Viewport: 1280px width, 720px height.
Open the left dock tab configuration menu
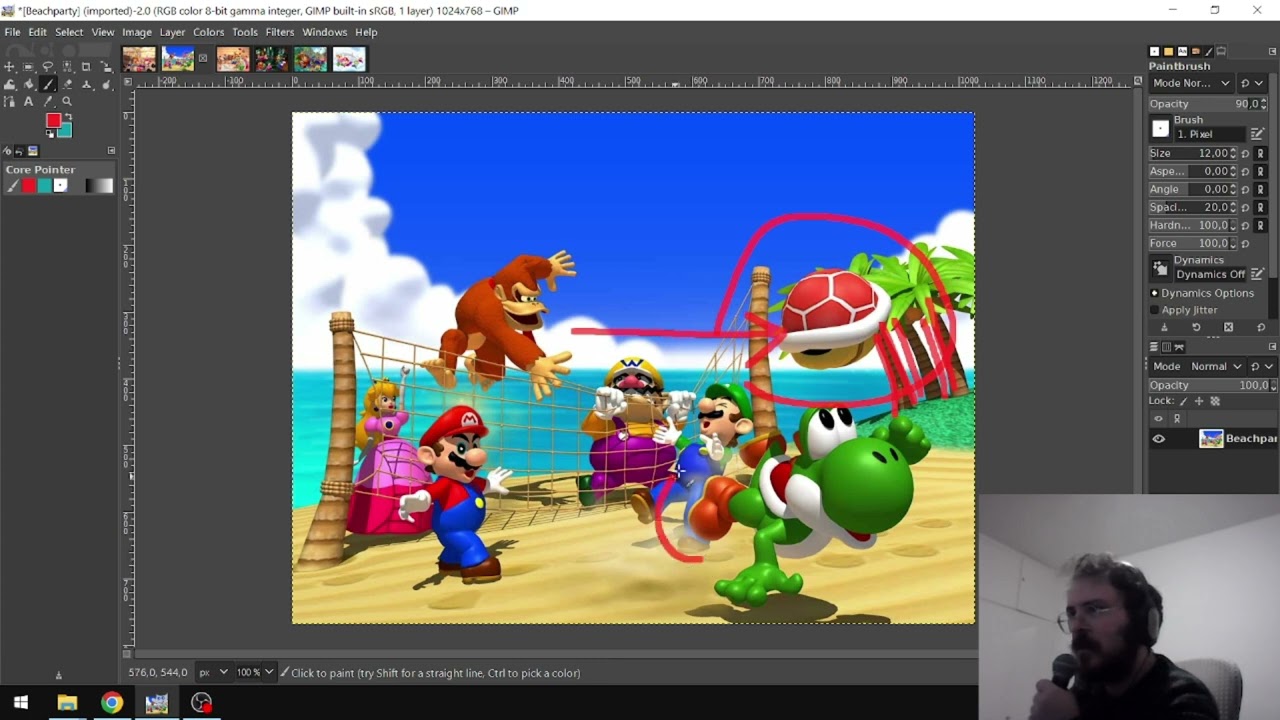click(x=111, y=151)
